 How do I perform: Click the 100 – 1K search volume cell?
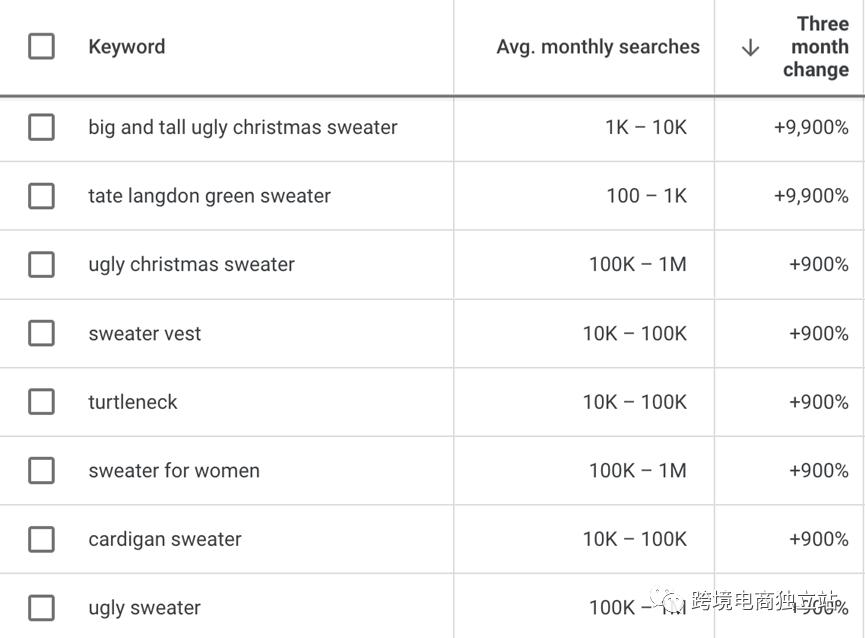click(646, 196)
